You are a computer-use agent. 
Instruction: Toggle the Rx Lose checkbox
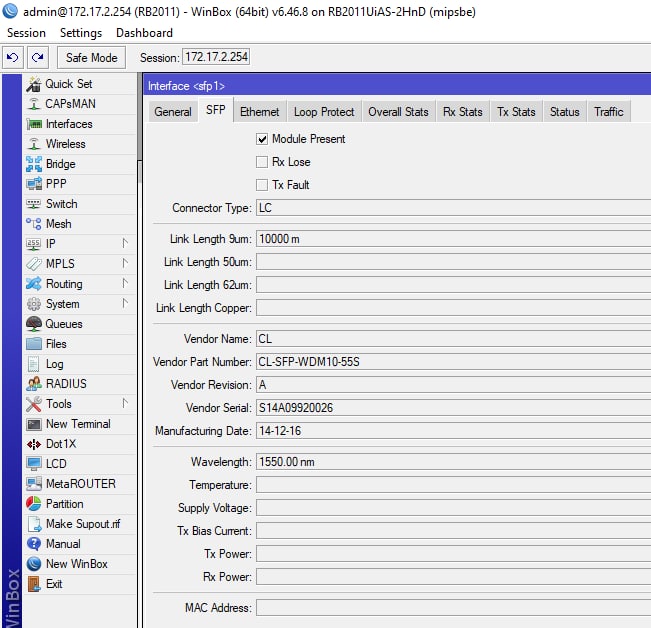point(262,162)
